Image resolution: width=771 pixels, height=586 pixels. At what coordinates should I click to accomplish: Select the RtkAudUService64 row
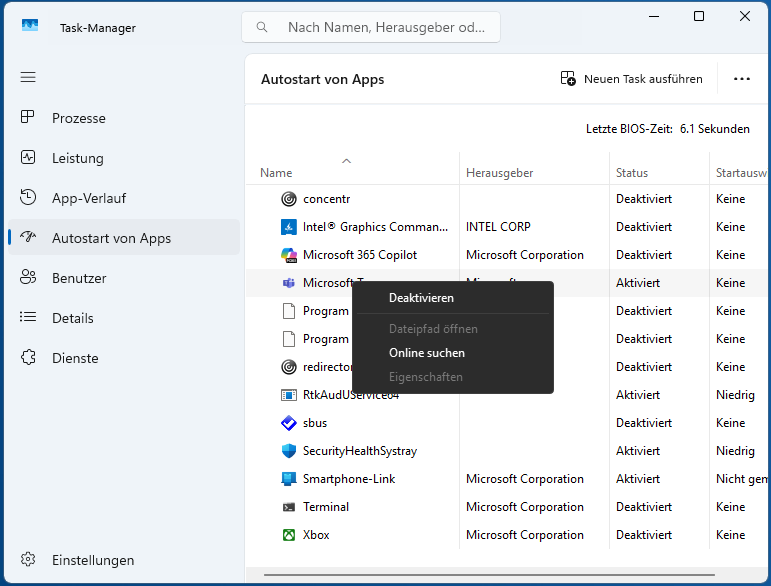(351, 395)
